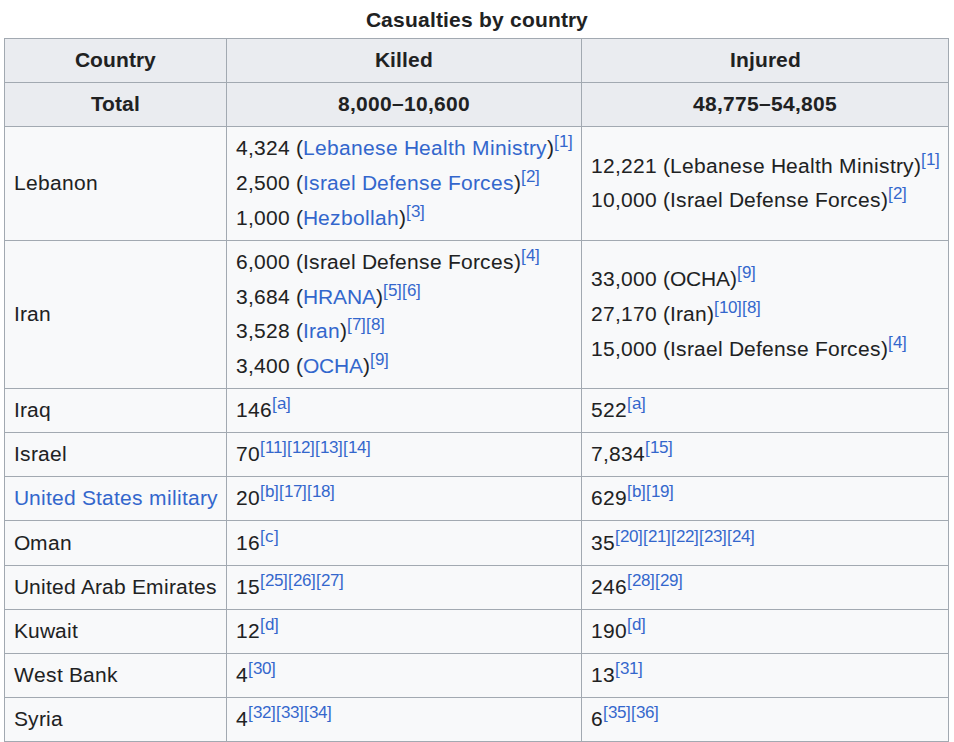This screenshot has width=954, height=742.
Task: Click citation [35] next to Syria's 6
Action: pyautogui.click(x=617, y=713)
